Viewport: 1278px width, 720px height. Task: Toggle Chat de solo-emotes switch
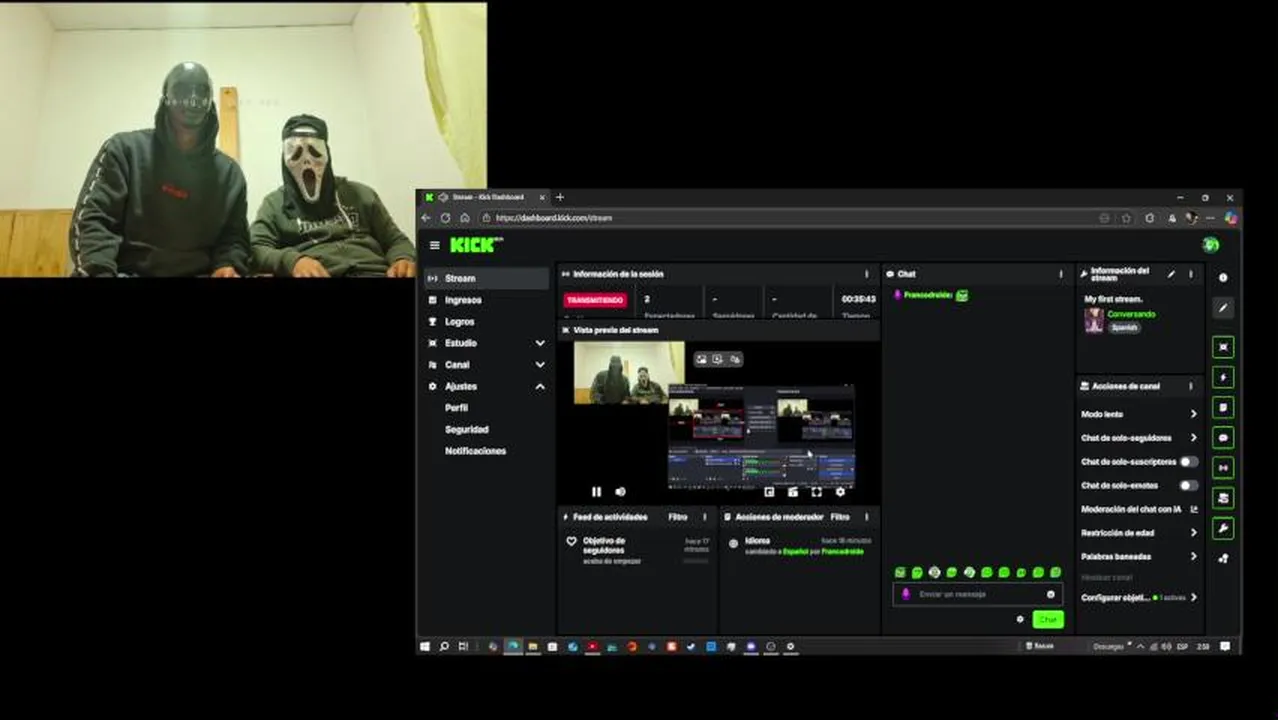point(1188,485)
